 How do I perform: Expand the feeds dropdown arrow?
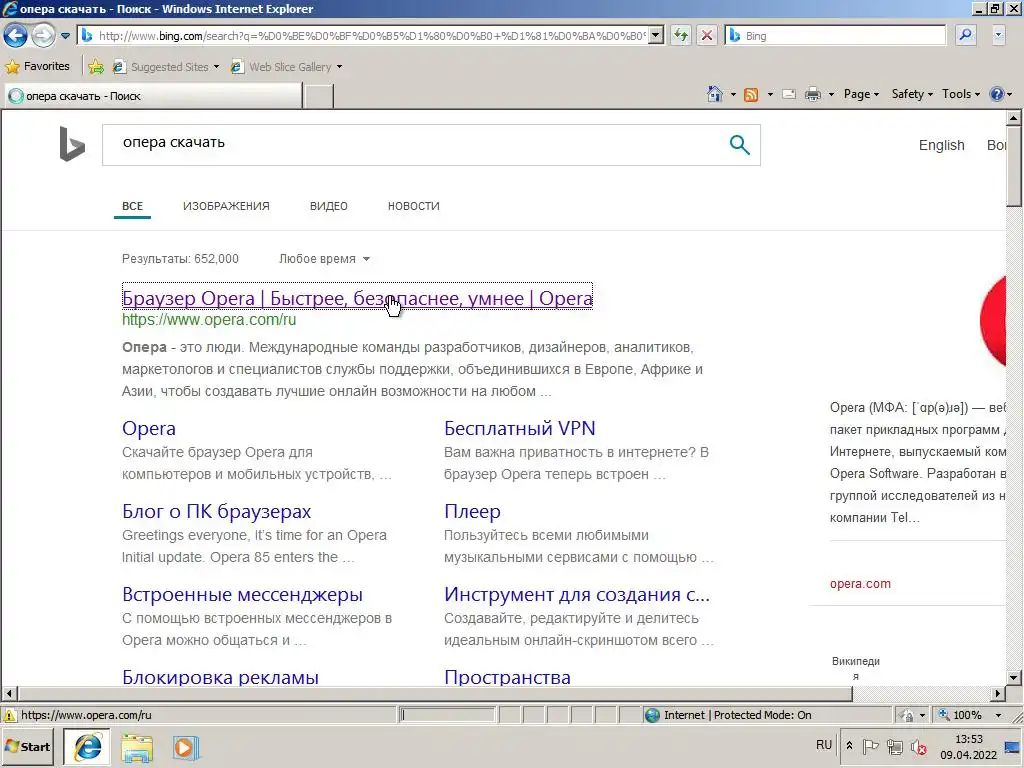pyautogui.click(x=770, y=95)
